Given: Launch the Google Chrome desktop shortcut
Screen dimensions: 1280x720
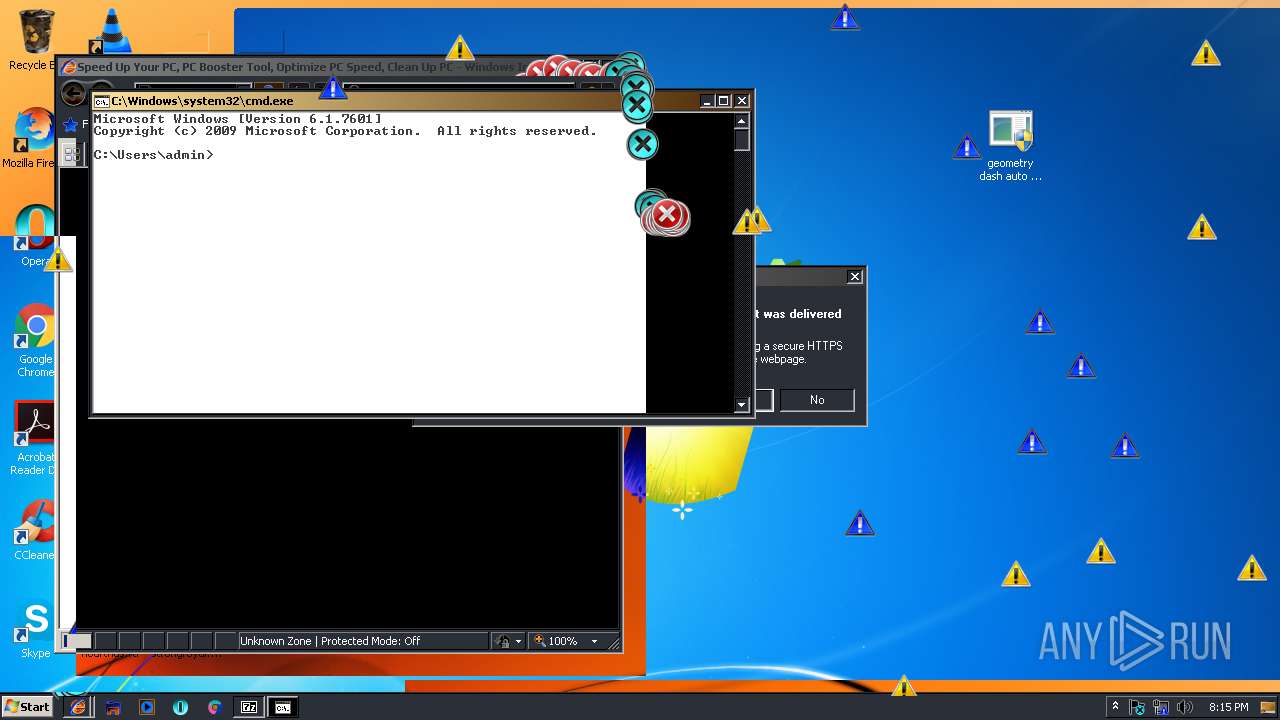Looking at the screenshot, I should point(35,340).
